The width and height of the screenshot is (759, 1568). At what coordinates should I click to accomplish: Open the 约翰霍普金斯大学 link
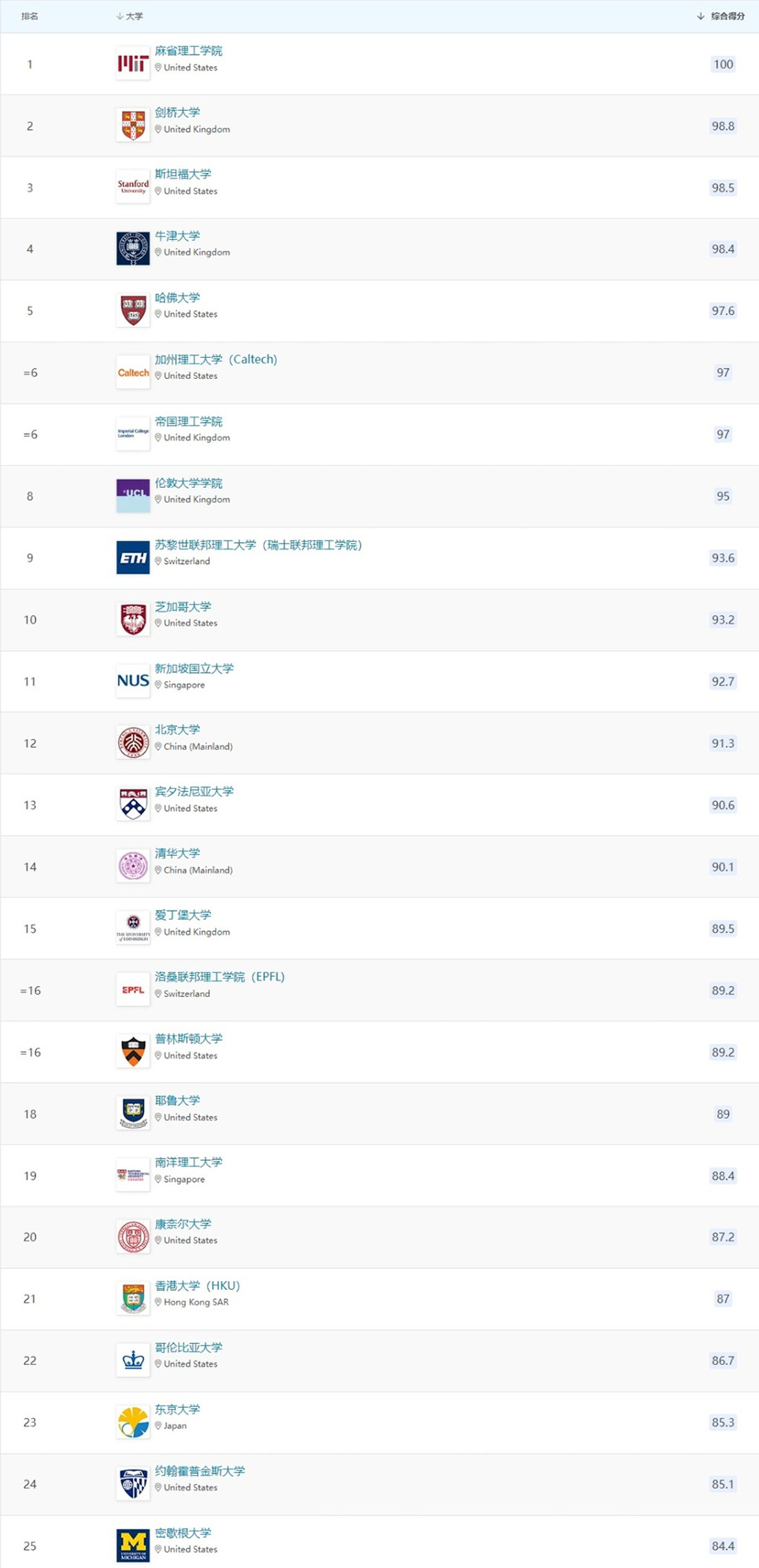coord(200,1470)
